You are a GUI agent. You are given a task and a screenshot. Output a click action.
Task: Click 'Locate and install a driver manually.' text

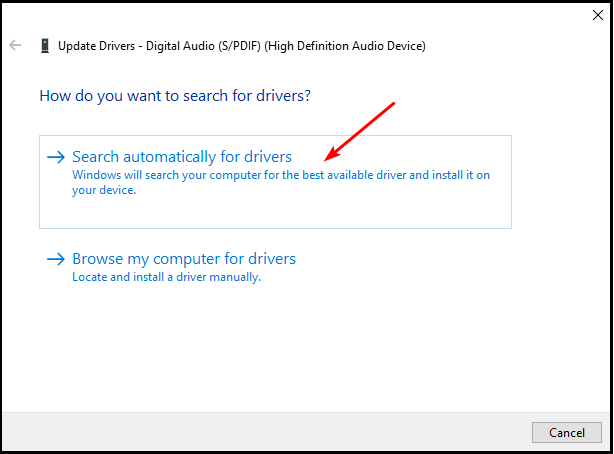pos(166,277)
